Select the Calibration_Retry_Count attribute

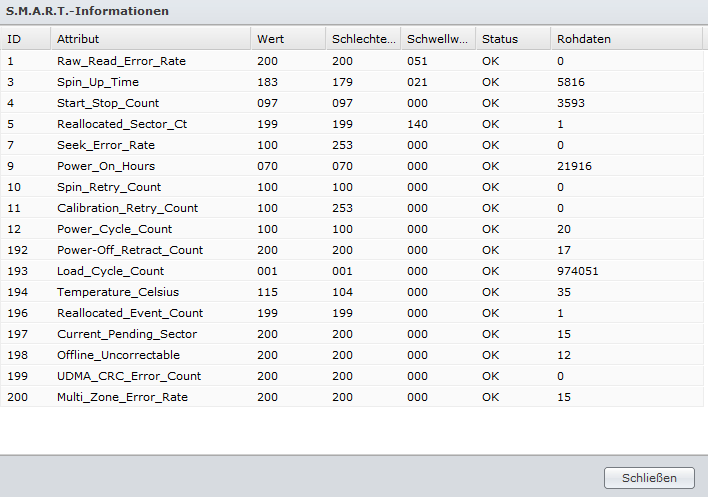(127, 208)
